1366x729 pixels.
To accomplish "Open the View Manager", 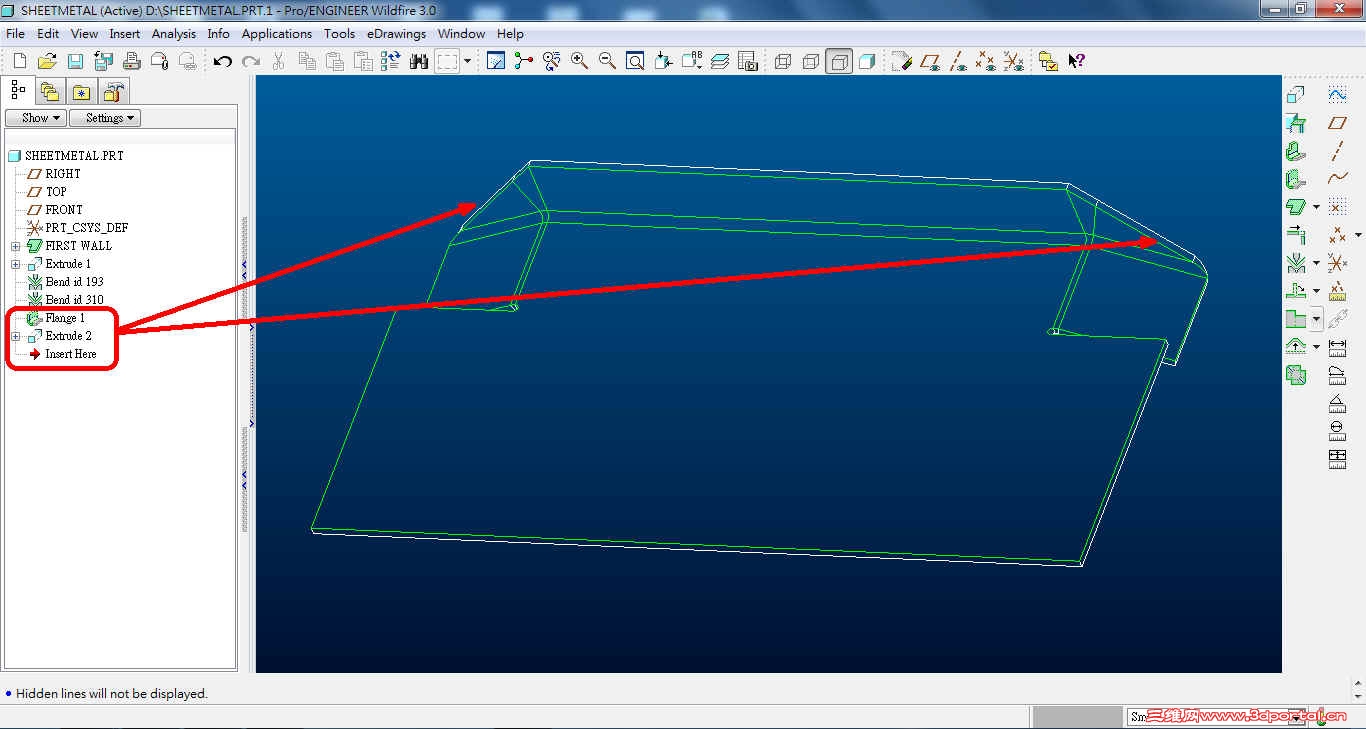I will coord(747,61).
